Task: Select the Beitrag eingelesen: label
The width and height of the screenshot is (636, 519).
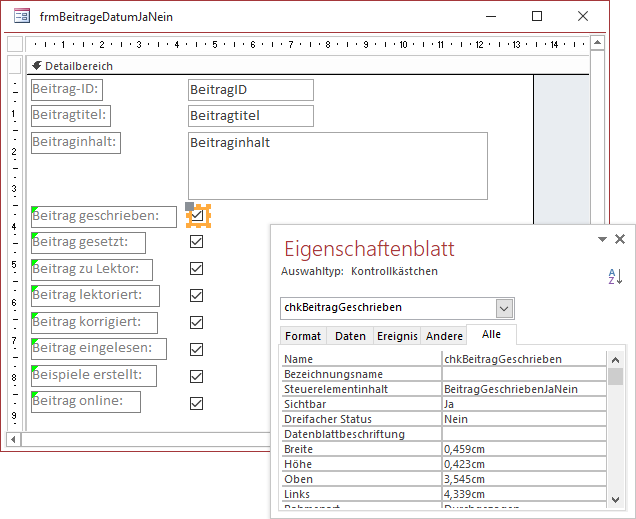Action: (x=99, y=349)
